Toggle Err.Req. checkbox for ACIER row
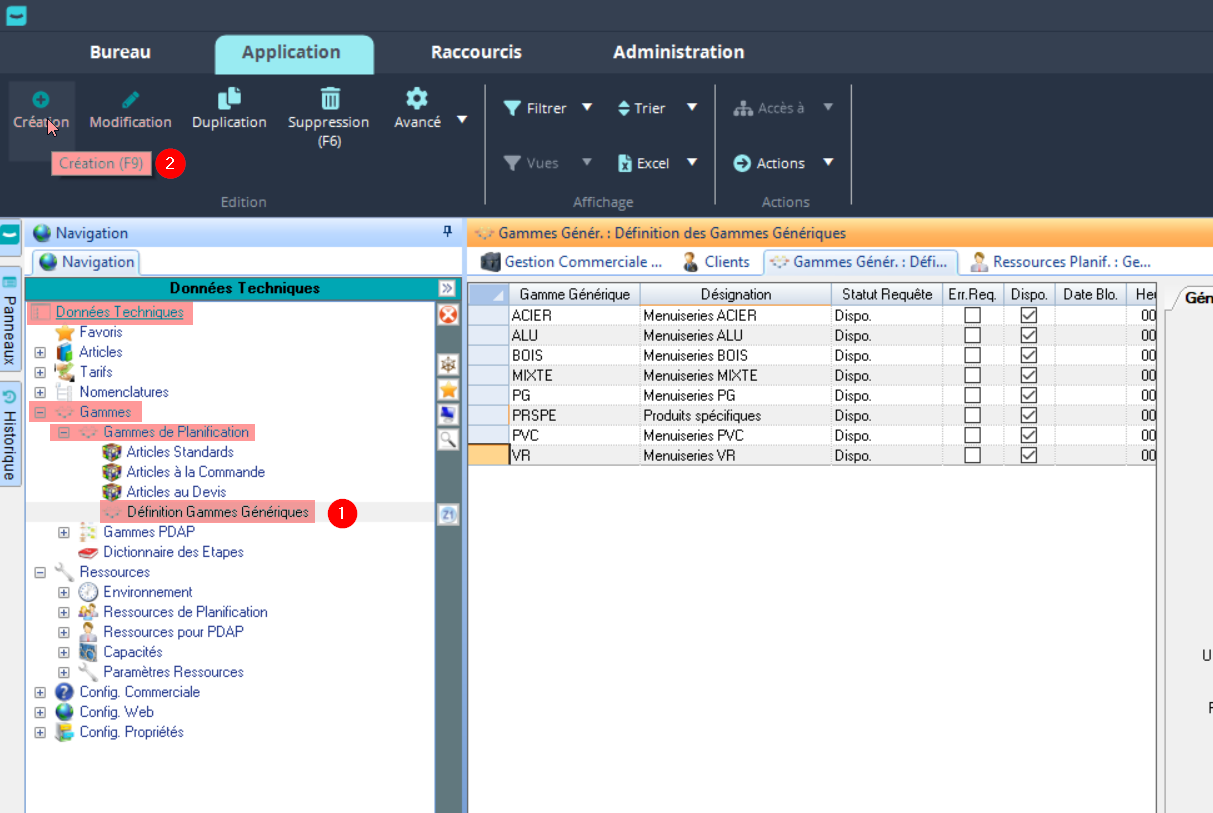1213x813 pixels. point(972,316)
